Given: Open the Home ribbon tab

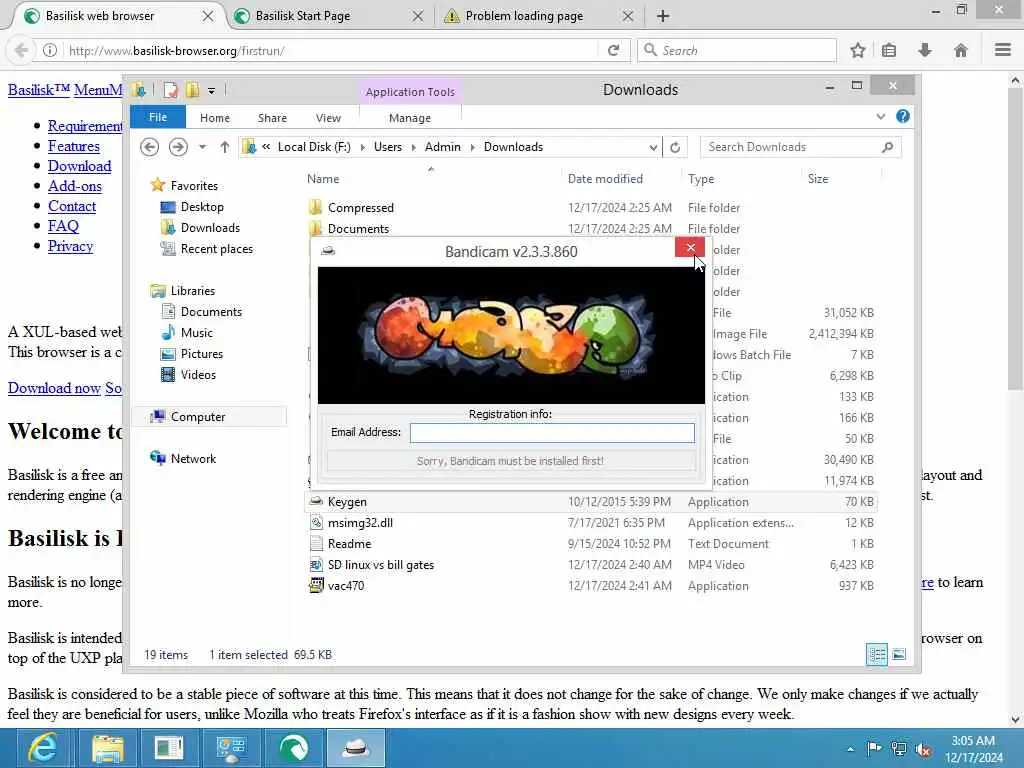Looking at the screenshot, I should click(x=215, y=118).
